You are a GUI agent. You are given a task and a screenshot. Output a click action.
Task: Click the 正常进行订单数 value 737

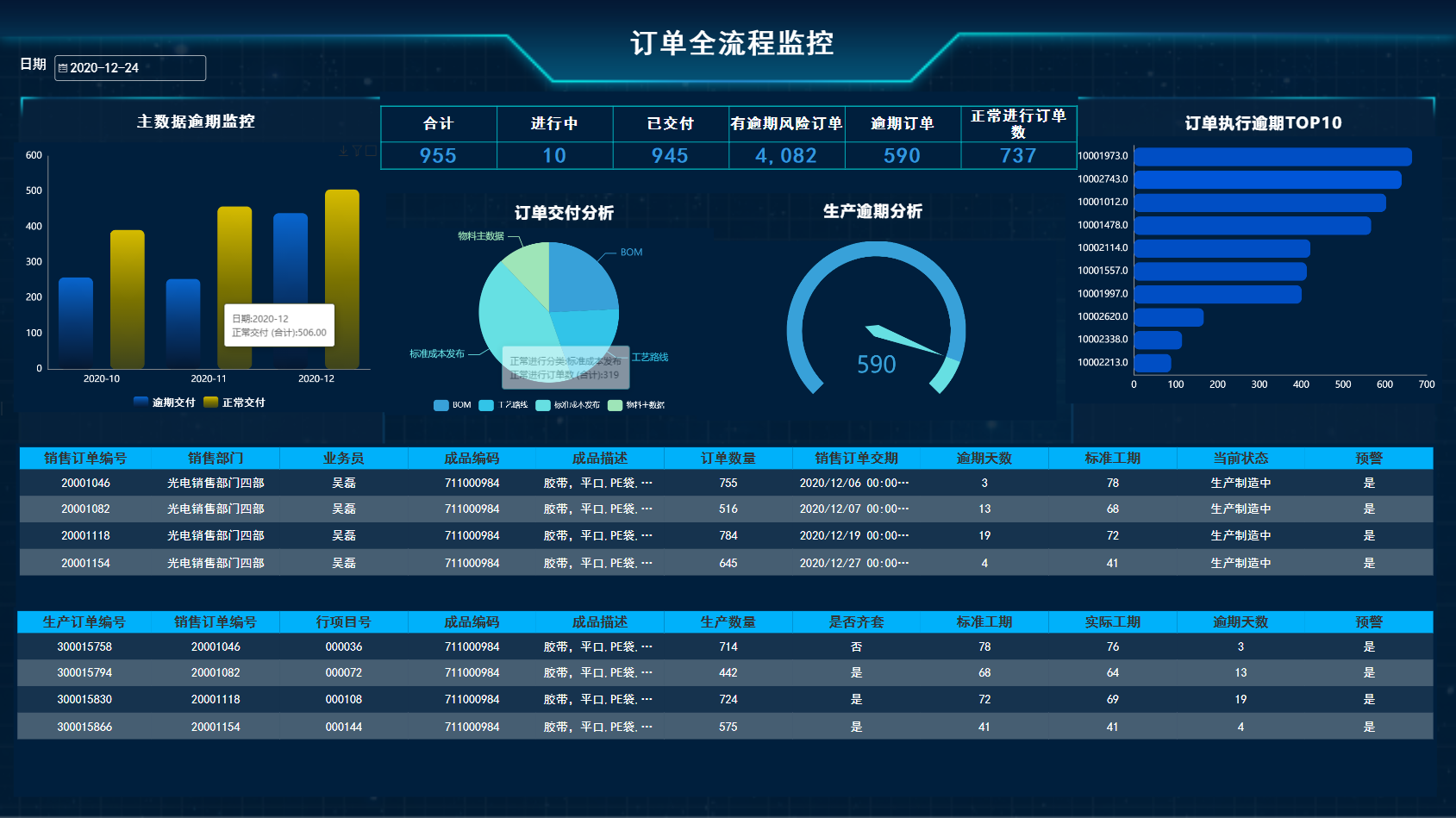tap(1018, 156)
